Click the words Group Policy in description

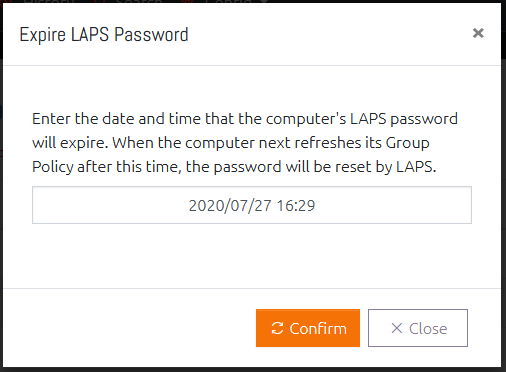coord(231,155)
